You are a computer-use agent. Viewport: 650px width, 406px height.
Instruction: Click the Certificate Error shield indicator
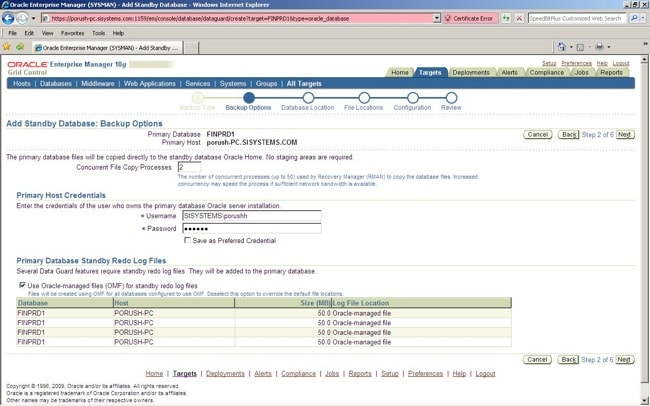(470, 18)
